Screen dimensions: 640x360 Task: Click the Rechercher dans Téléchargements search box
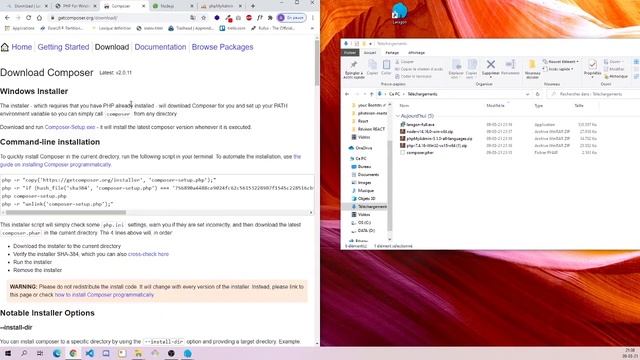594,94
